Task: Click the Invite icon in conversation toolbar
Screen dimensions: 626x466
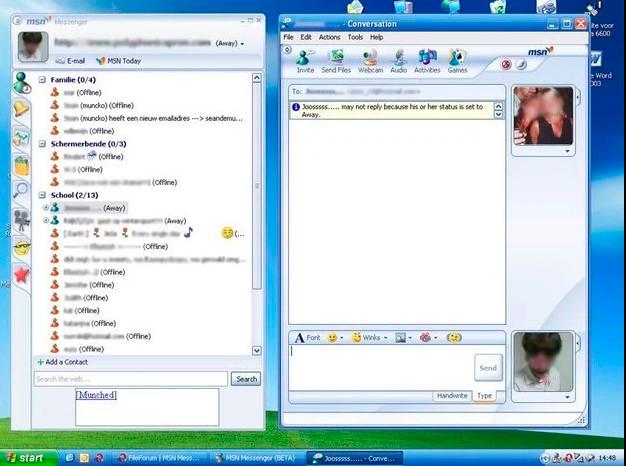Action: point(305,61)
